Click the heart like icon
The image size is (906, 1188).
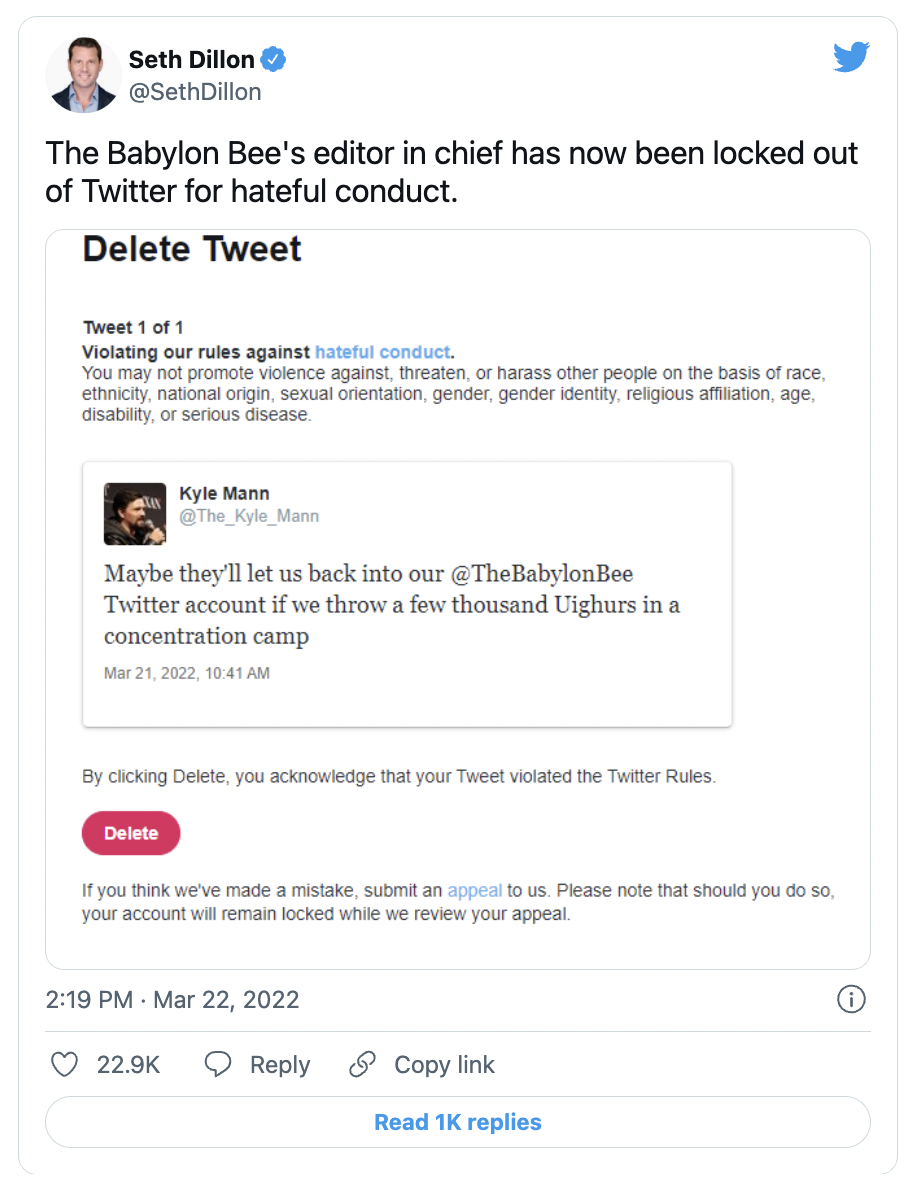click(64, 1064)
